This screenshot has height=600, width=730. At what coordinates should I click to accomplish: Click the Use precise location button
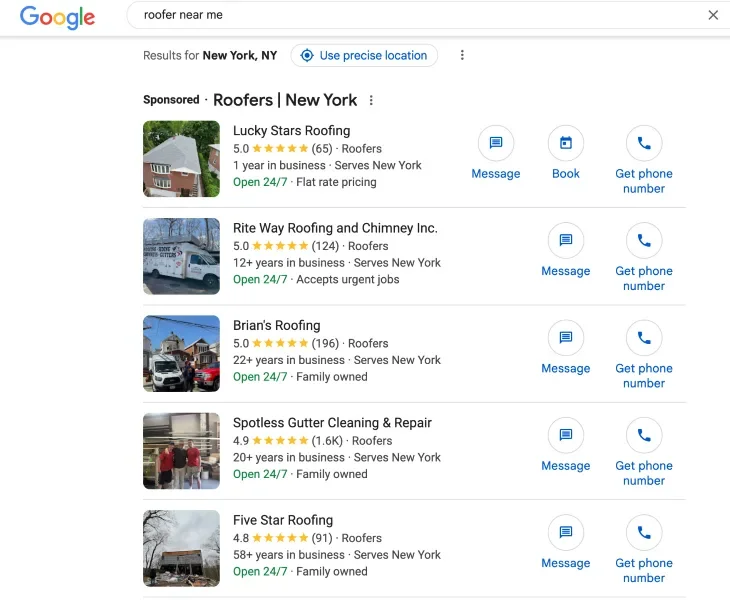364,55
